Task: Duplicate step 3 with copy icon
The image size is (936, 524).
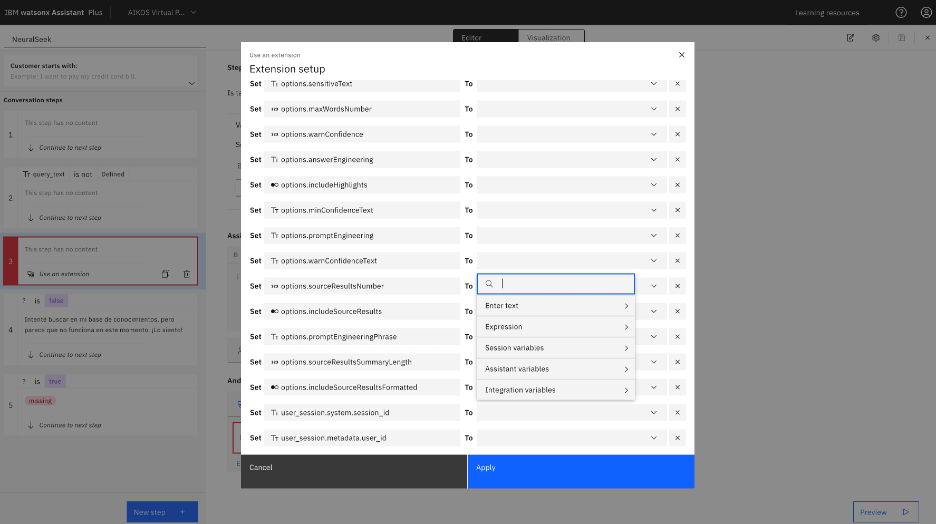Action: click(x=165, y=274)
